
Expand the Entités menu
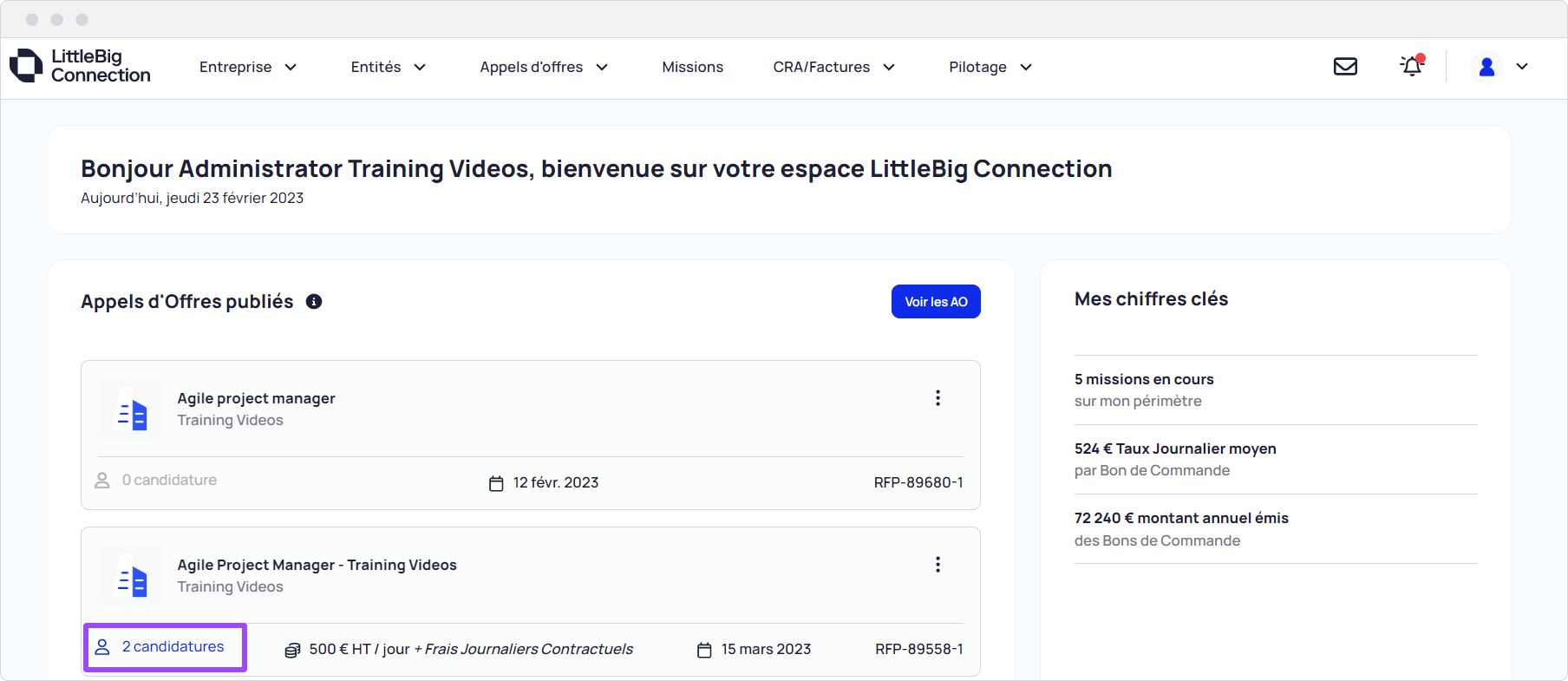click(x=388, y=67)
